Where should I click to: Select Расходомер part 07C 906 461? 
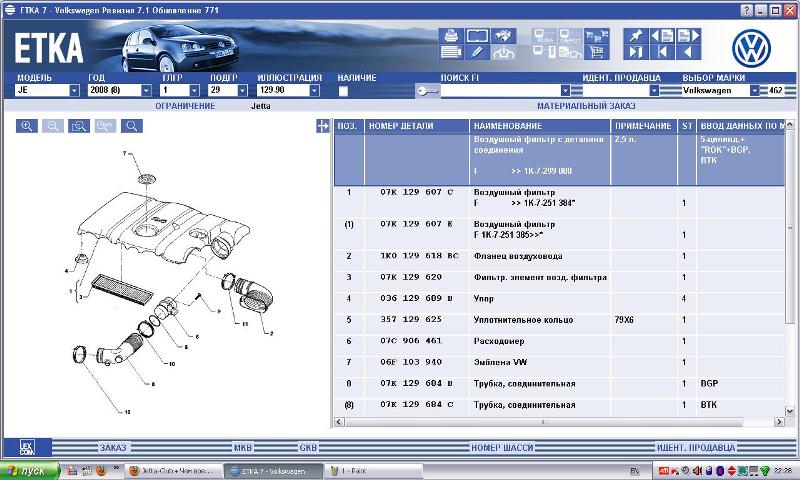[559, 341]
